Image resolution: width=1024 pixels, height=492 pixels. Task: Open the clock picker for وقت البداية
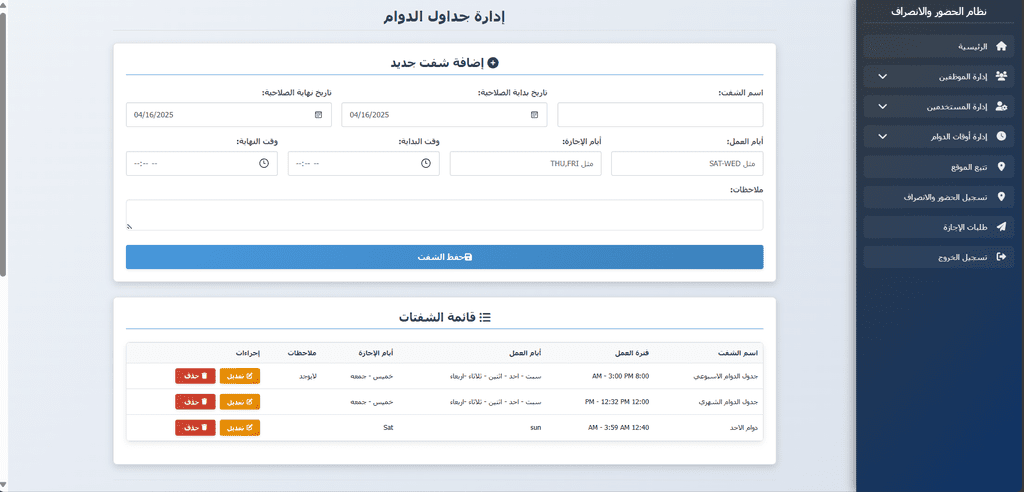(x=426, y=163)
